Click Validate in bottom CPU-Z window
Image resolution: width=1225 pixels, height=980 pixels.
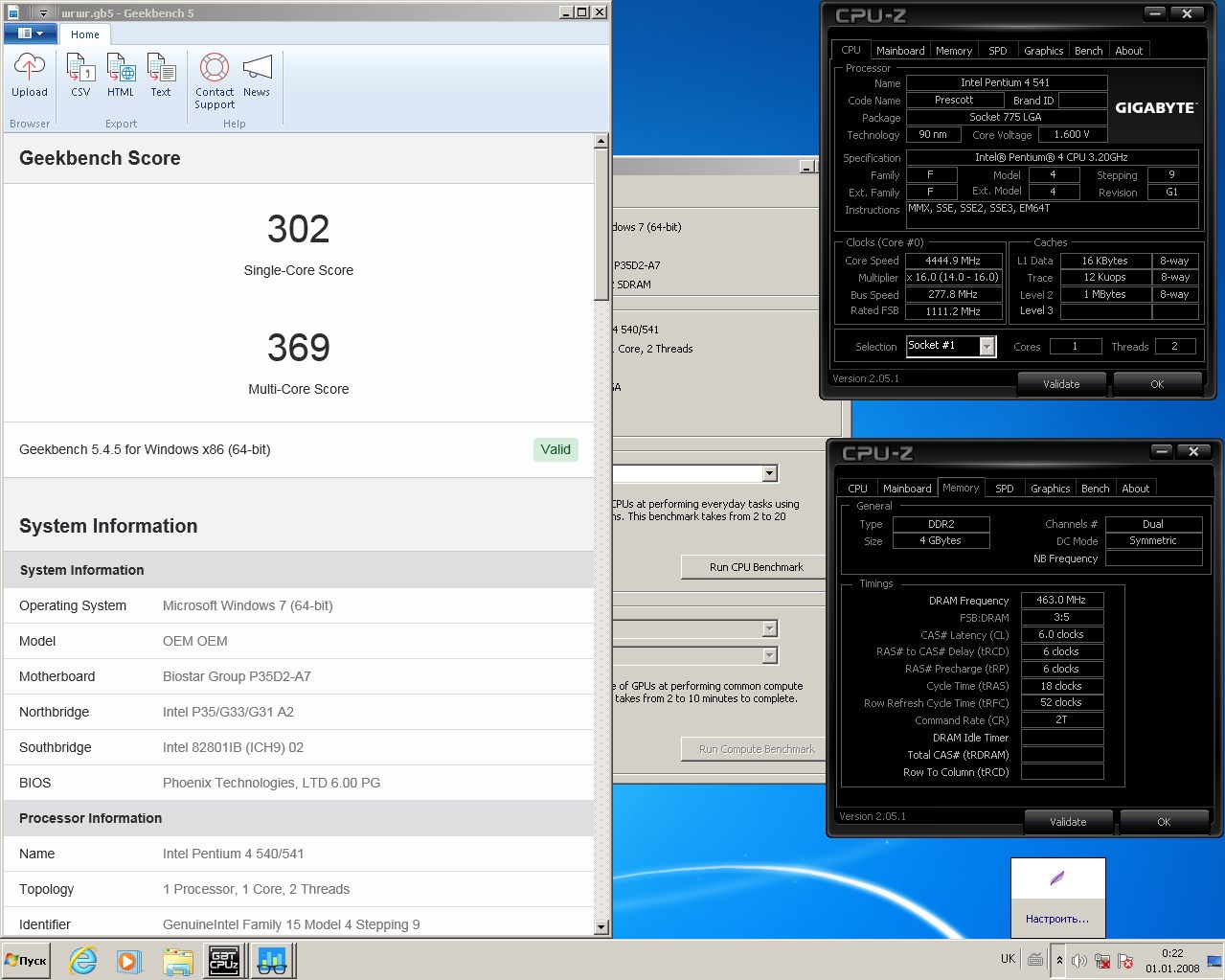tap(1068, 822)
